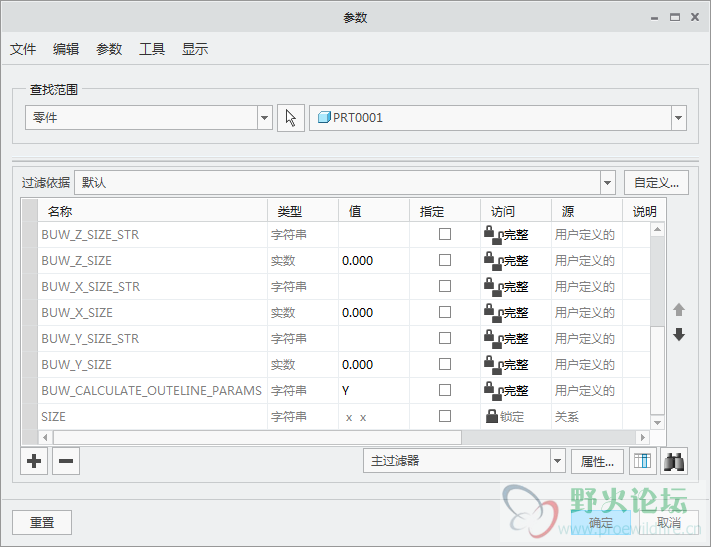Open the column setup table icon
Image resolution: width=711 pixels, height=547 pixels.
pyautogui.click(x=643, y=461)
